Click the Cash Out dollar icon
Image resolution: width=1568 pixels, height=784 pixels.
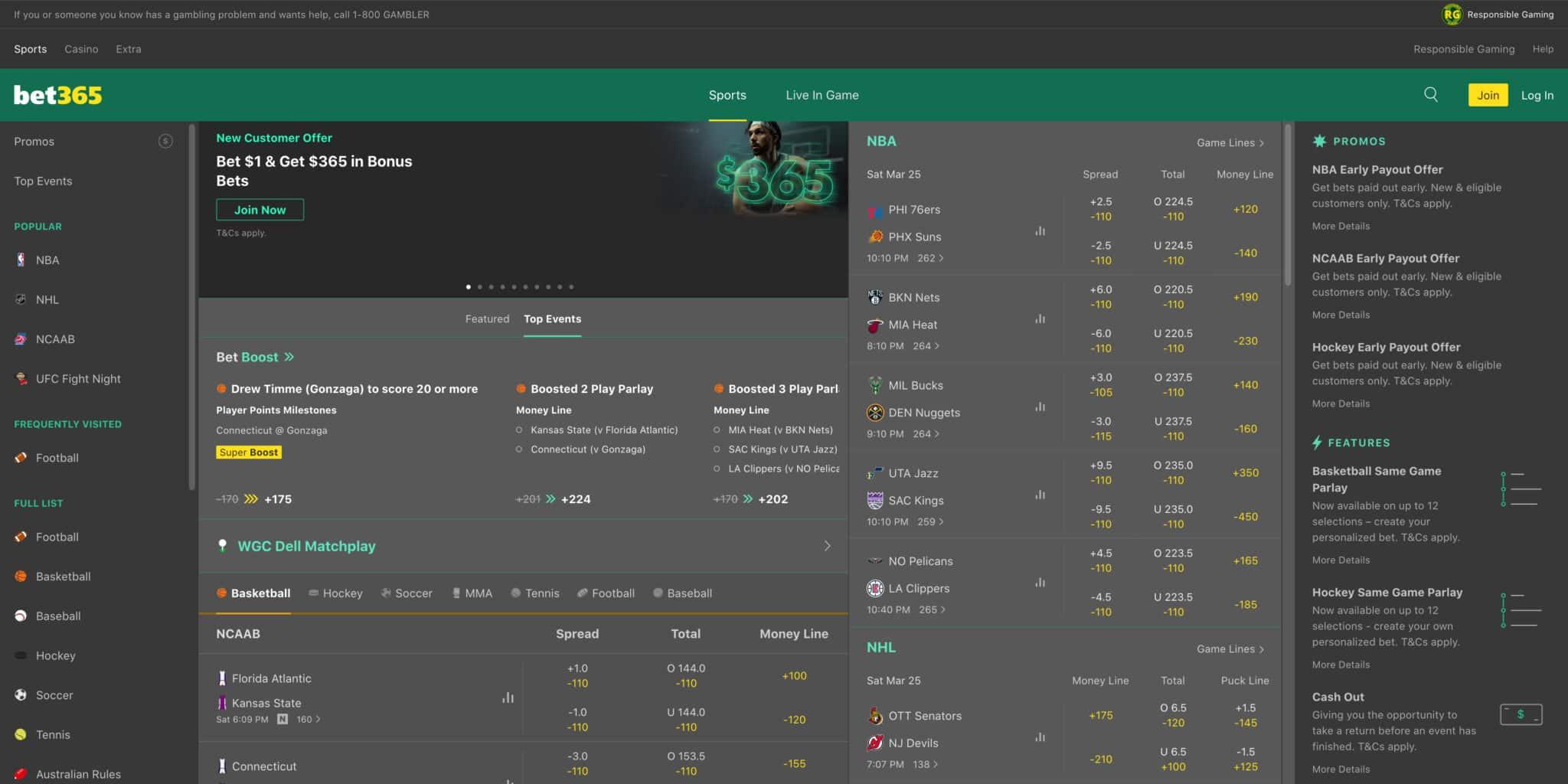1521,714
